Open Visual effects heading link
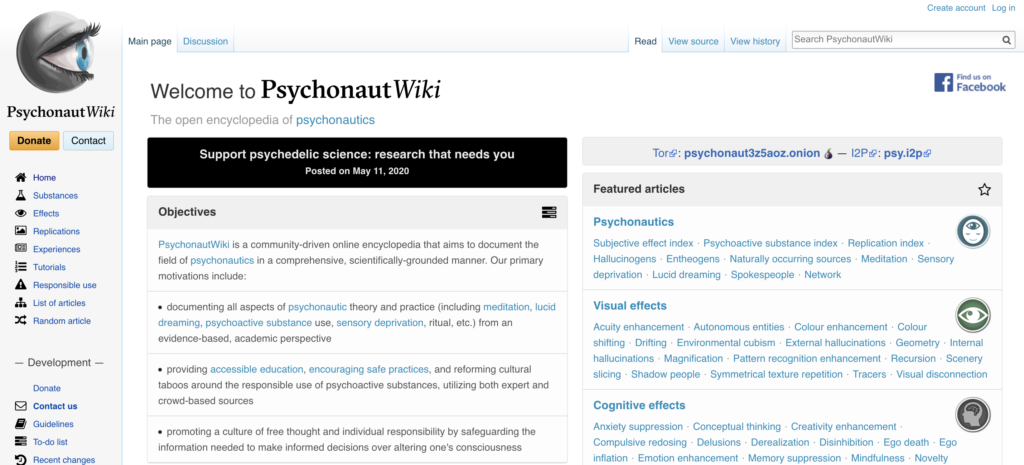 coord(630,306)
